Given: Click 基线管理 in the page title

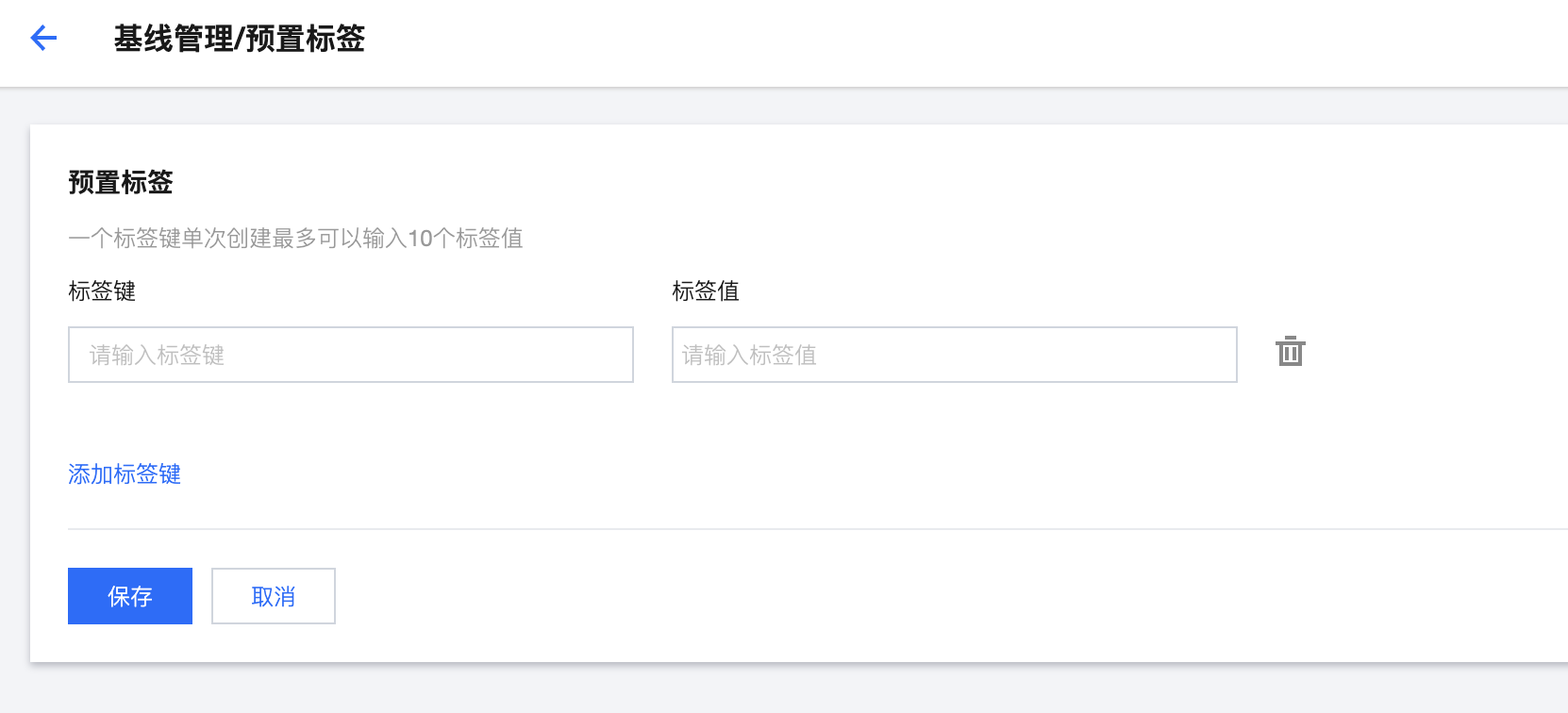Looking at the screenshot, I should click(174, 39).
